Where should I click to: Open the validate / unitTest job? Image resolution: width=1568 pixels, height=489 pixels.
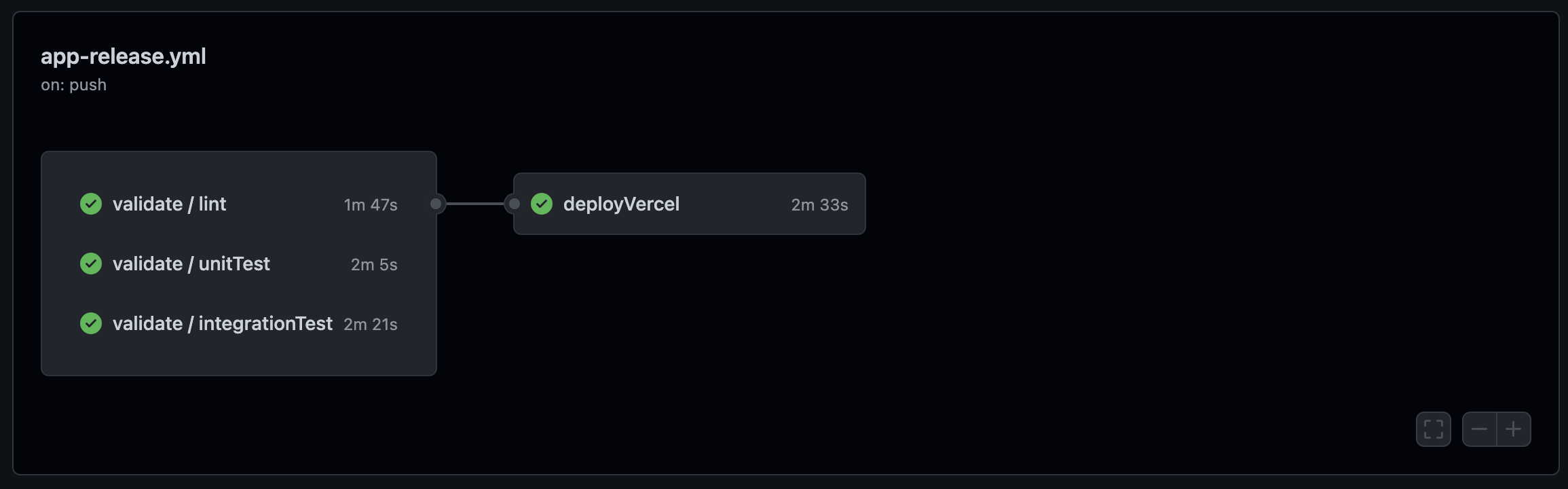238,264
